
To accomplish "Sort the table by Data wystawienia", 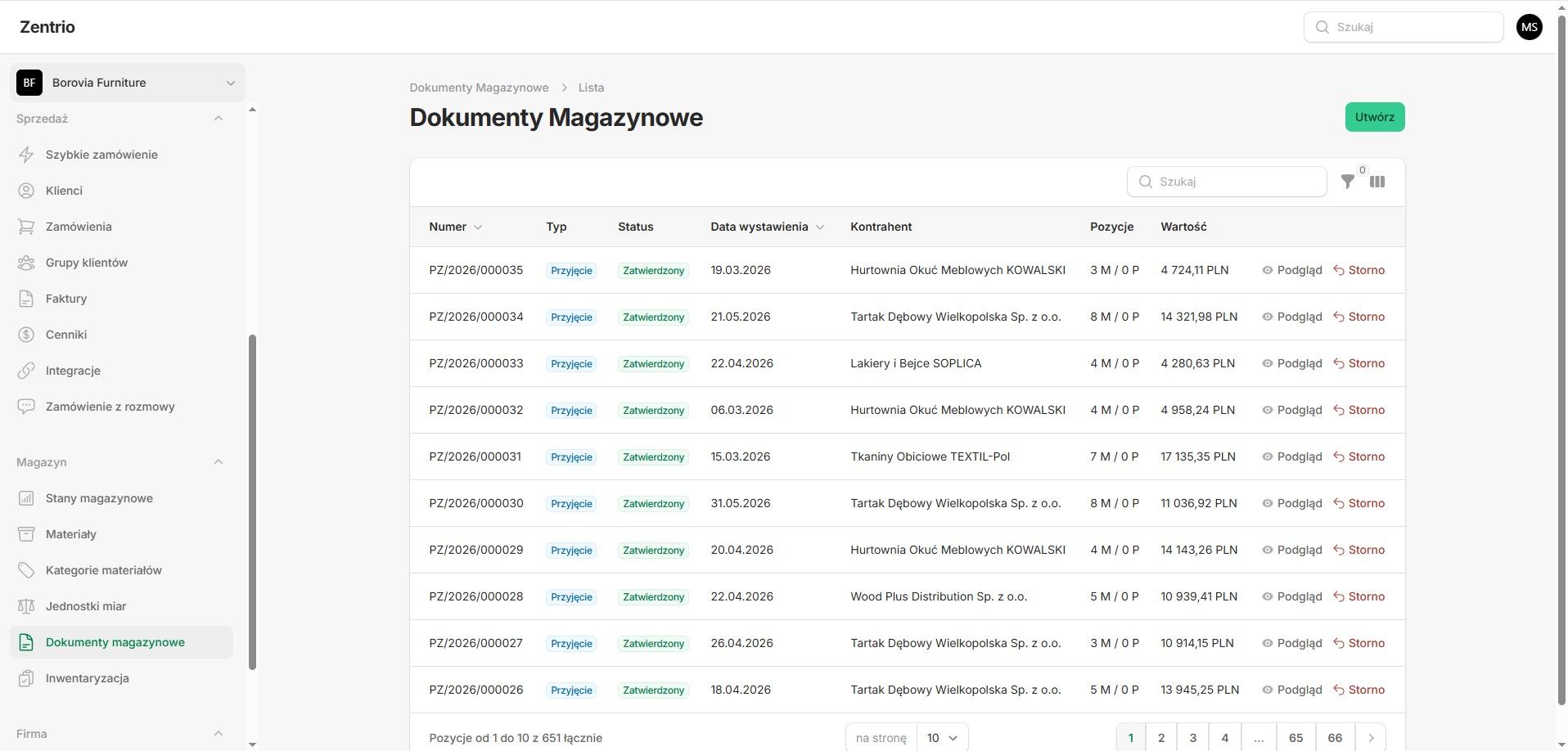I will point(767,227).
